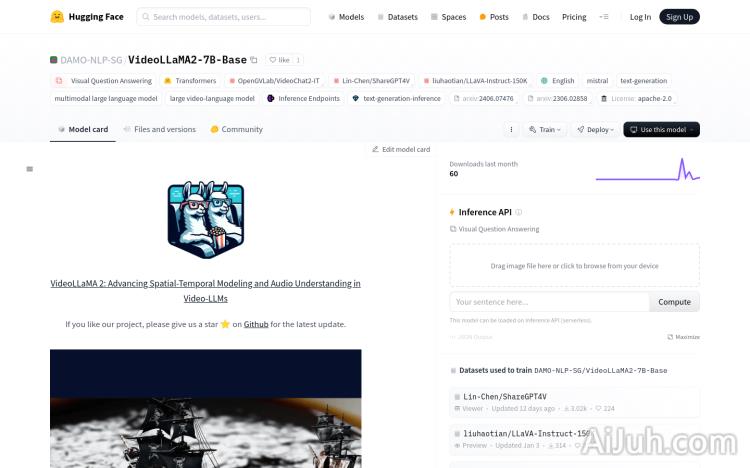Go to Models in top navigation
750x468 pixels.
(346, 17)
